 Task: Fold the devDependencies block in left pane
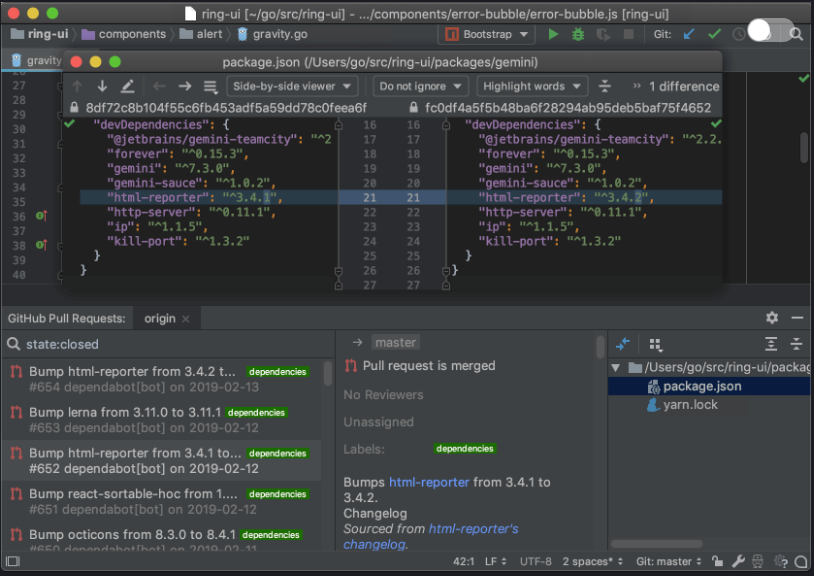pyautogui.click(x=338, y=125)
